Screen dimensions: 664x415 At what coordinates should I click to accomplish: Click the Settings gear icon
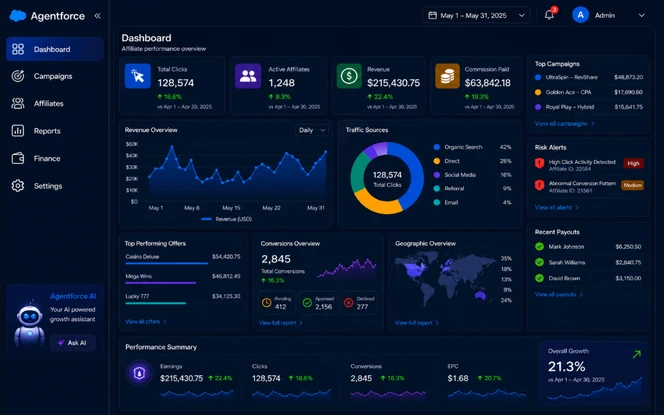[18, 186]
